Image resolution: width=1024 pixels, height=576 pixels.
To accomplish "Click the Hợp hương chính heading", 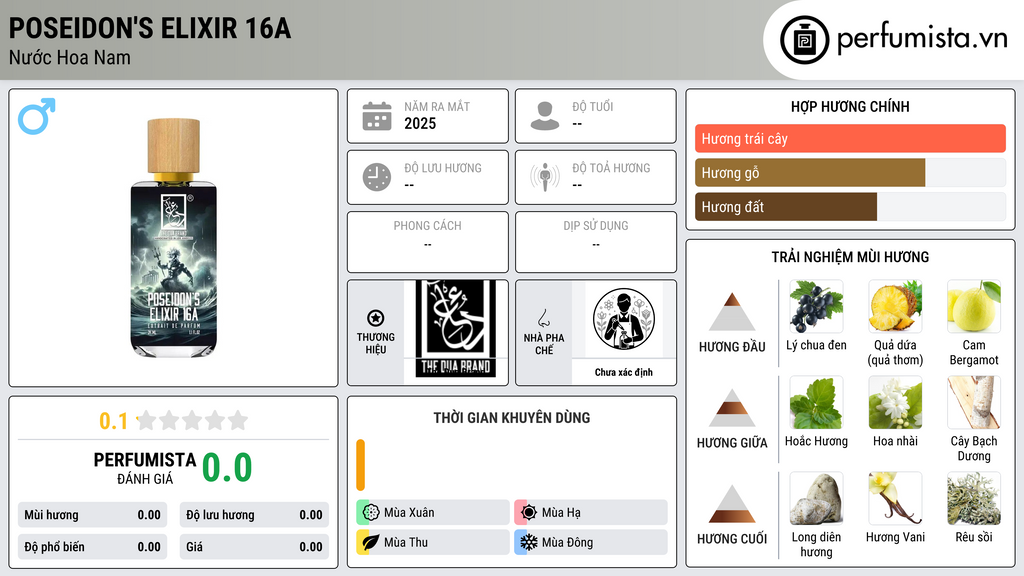I will (850, 106).
